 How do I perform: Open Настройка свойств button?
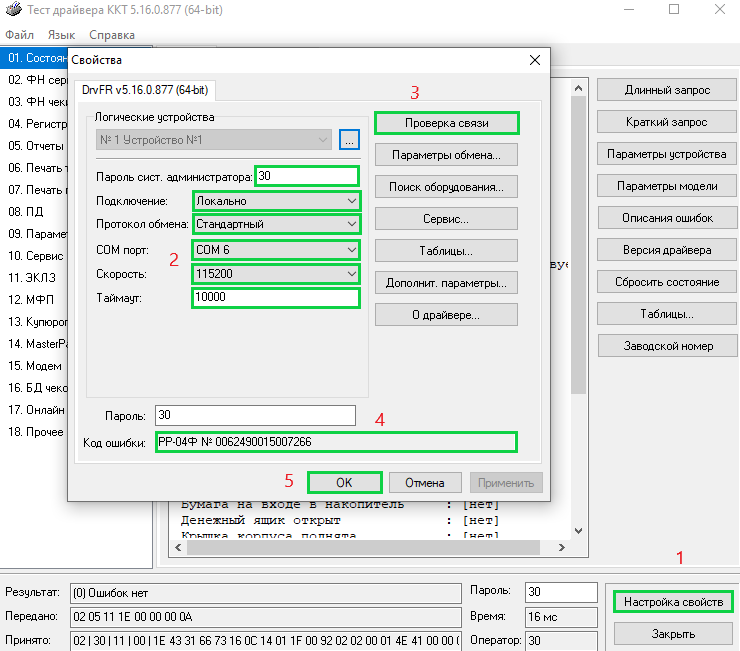tap(673, 602)
